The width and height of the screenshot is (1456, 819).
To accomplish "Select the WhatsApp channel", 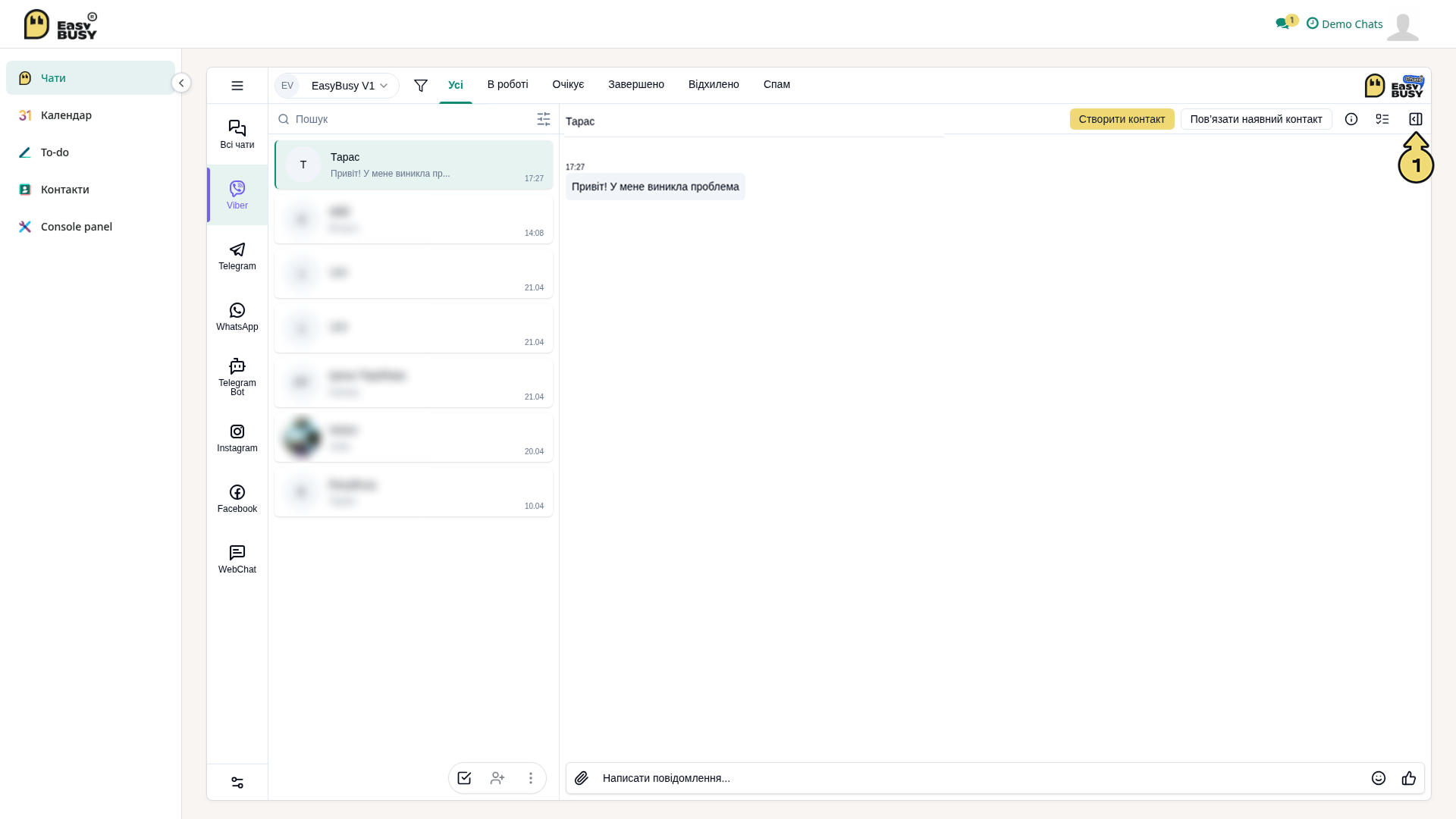I will pyautogui.click(x=237, y=316).
